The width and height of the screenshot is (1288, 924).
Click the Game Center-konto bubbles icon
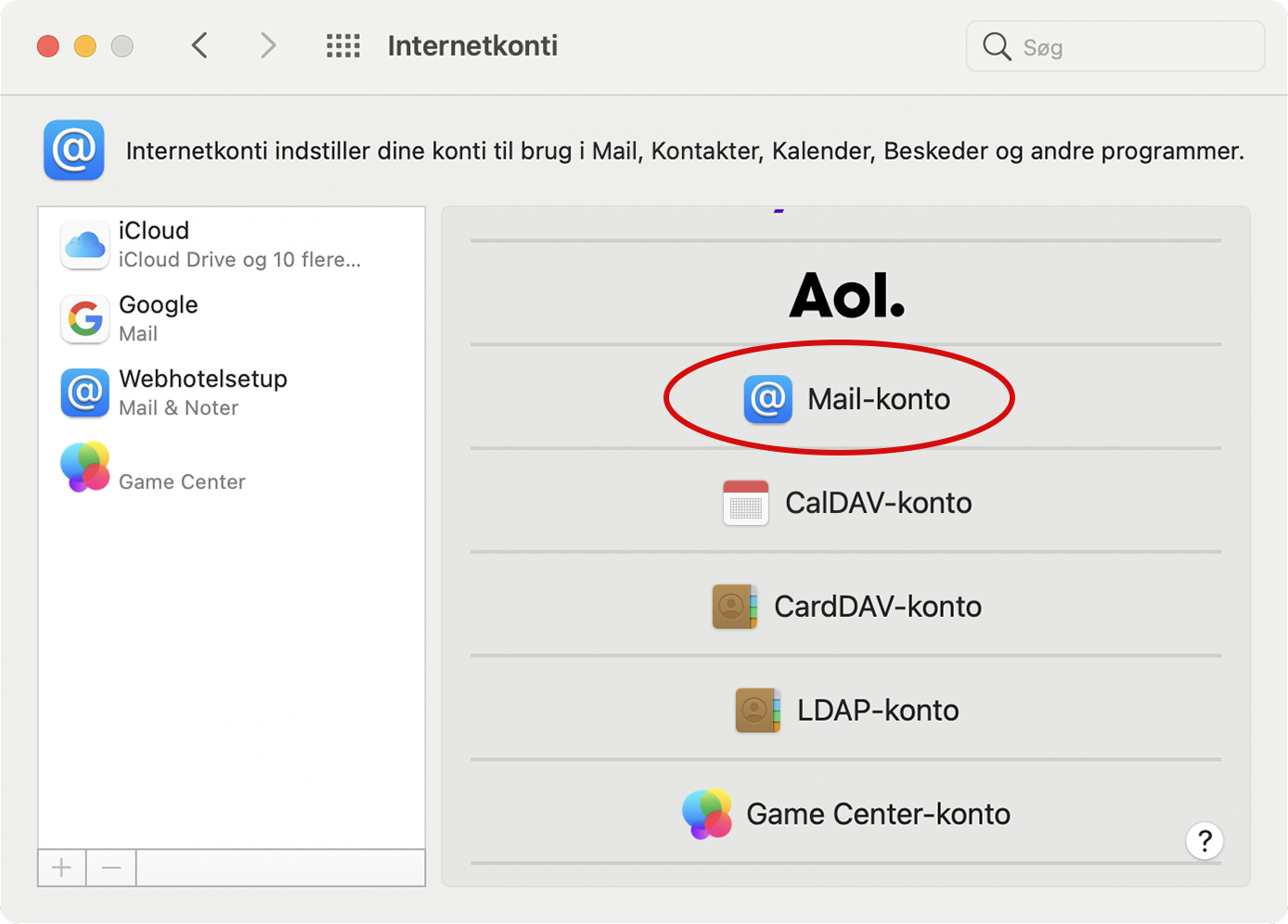(x=707, y=814)
